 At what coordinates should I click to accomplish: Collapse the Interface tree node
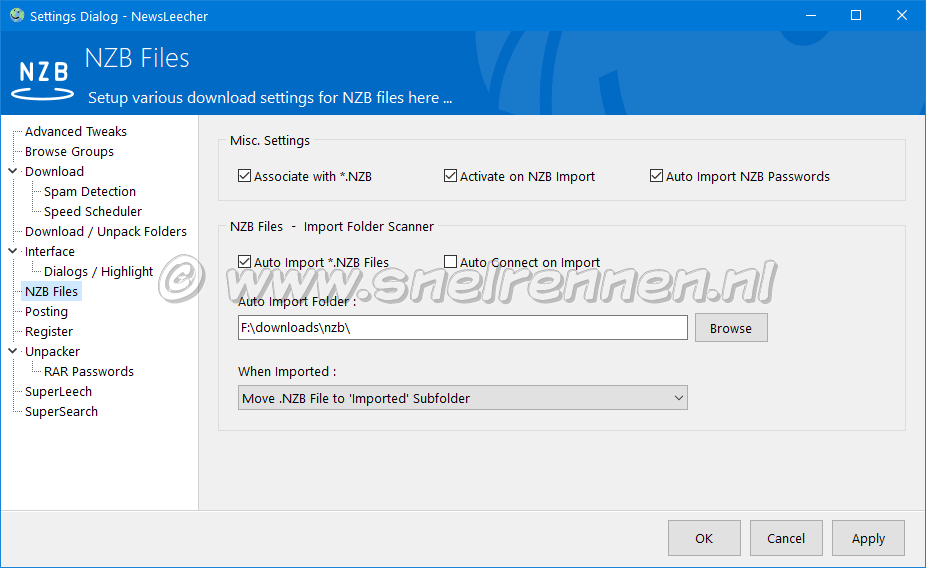click(13, 251)
